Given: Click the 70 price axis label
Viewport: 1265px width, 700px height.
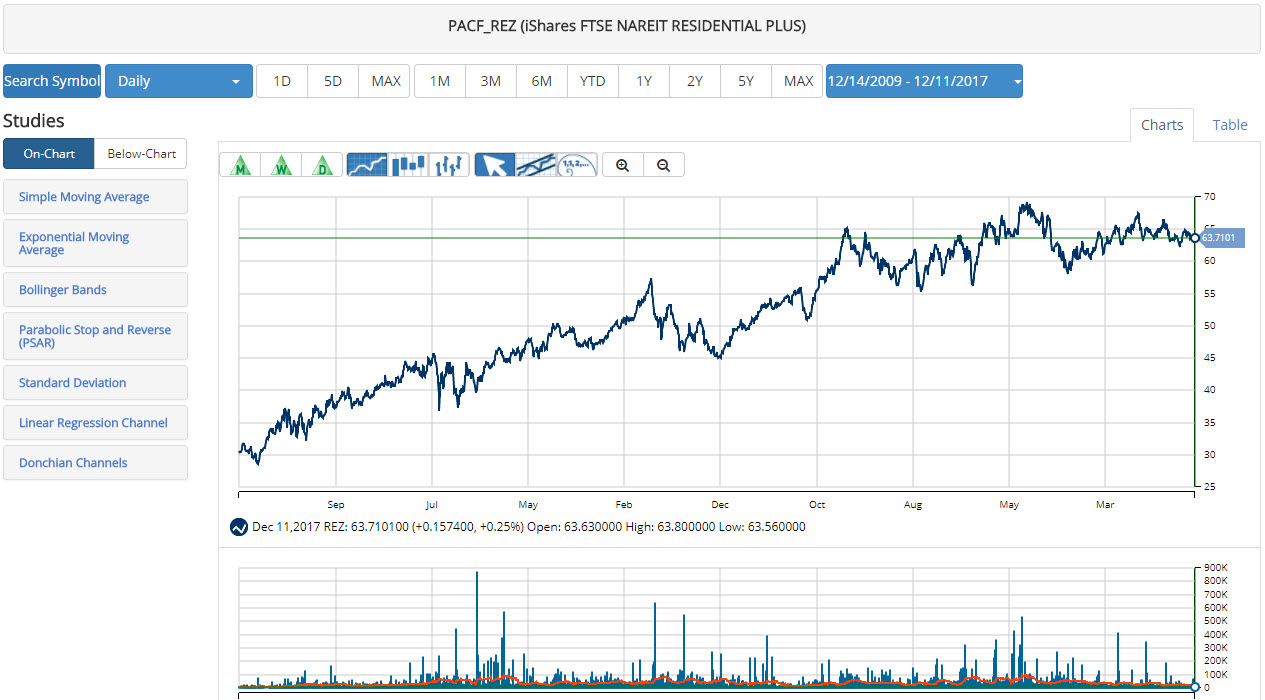Looking at the screenshot, I should pos(1210,196).
